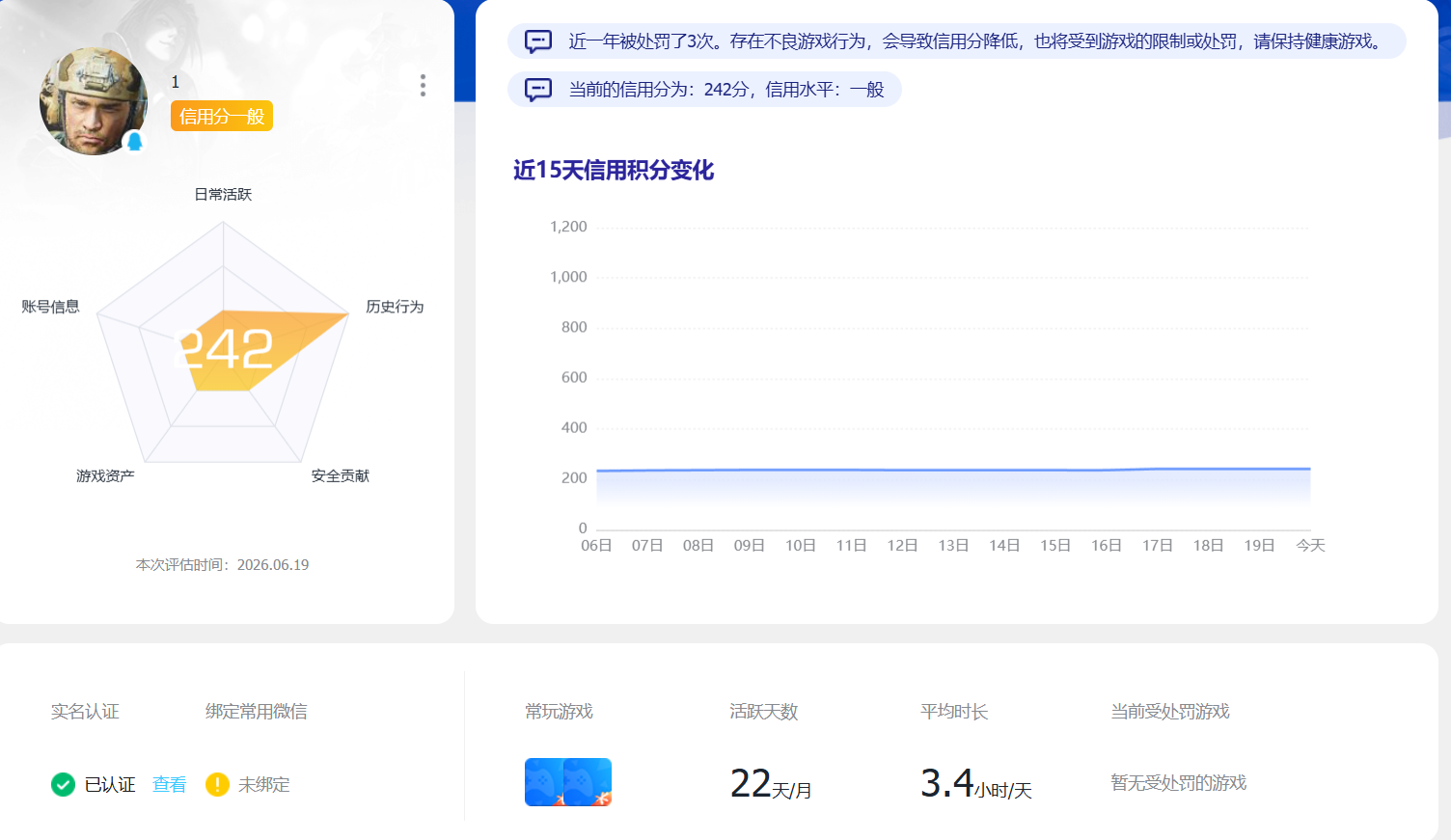Screen dimensions: 1451x840
Task: Click the 近15天信用积分变化 chart title
Action: pyautogui.click(x=614, y=170)
